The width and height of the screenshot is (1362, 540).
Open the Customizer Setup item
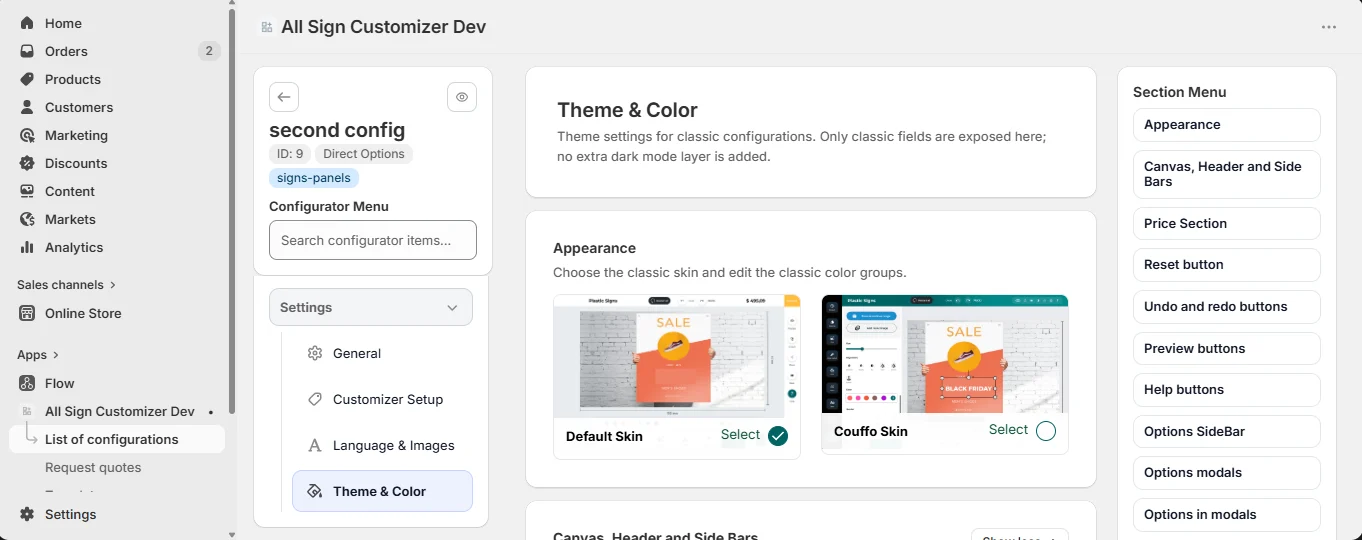tap(382, 399)
